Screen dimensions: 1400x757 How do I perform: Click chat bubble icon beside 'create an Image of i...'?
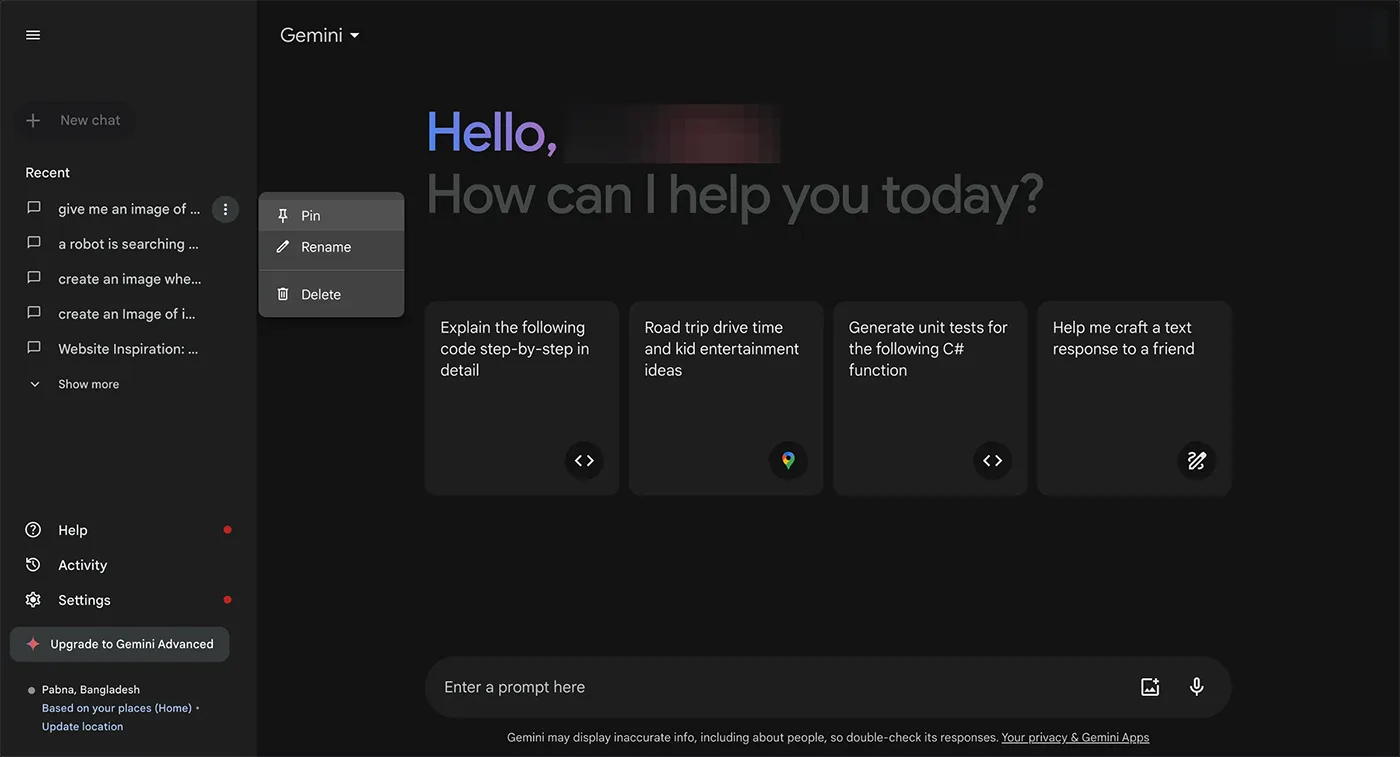pyautogui.click(x=34, y=313)
